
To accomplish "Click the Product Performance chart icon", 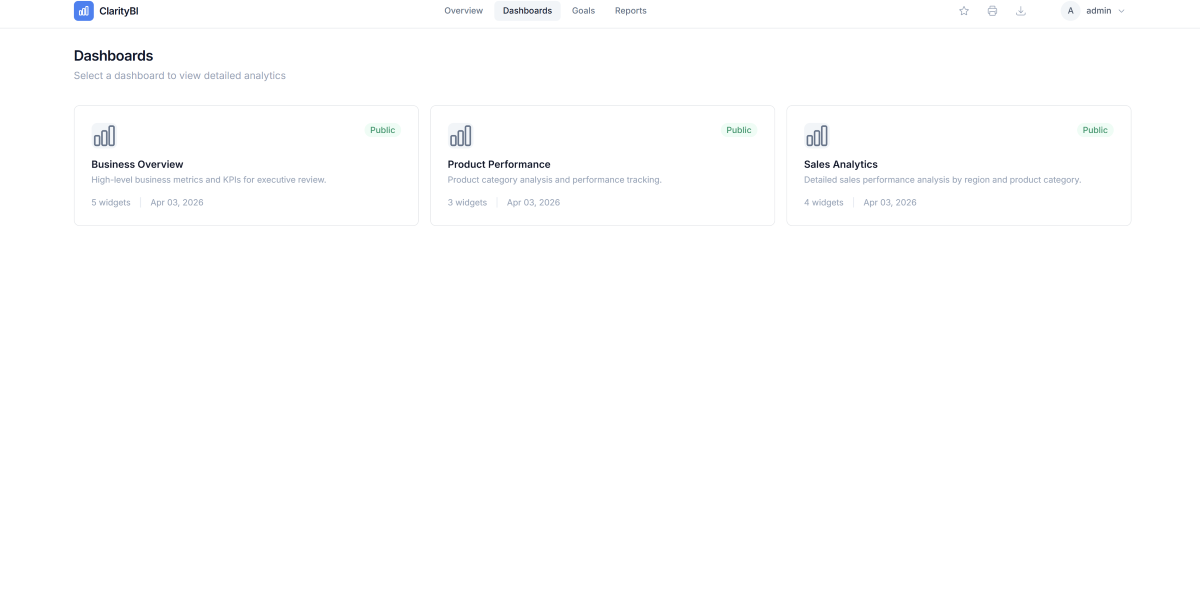I will pos(461,135).
